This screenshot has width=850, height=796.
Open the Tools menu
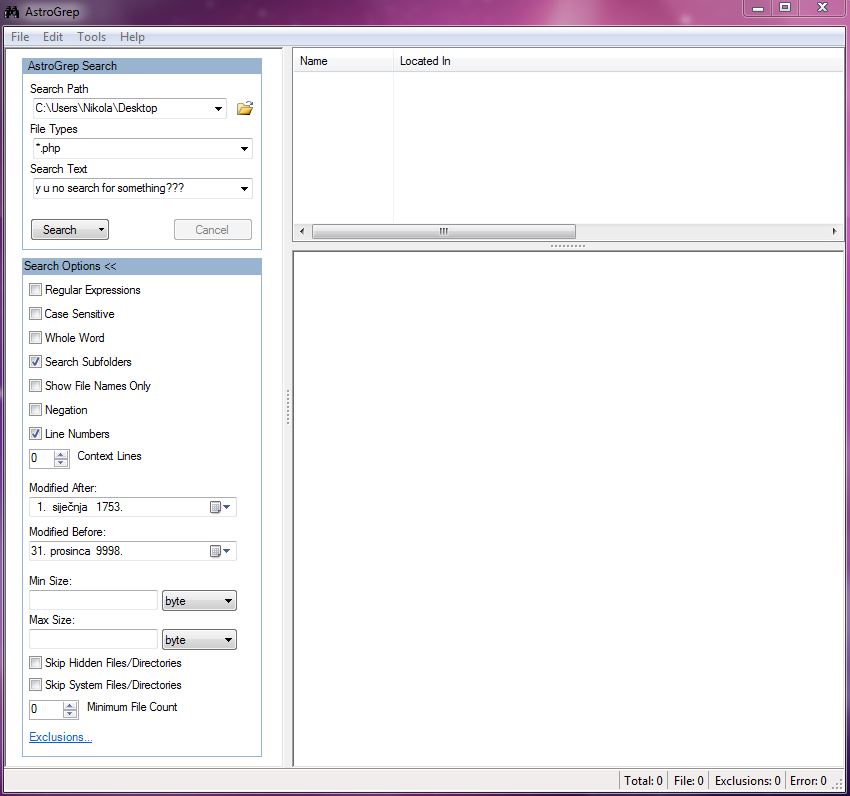91,37
